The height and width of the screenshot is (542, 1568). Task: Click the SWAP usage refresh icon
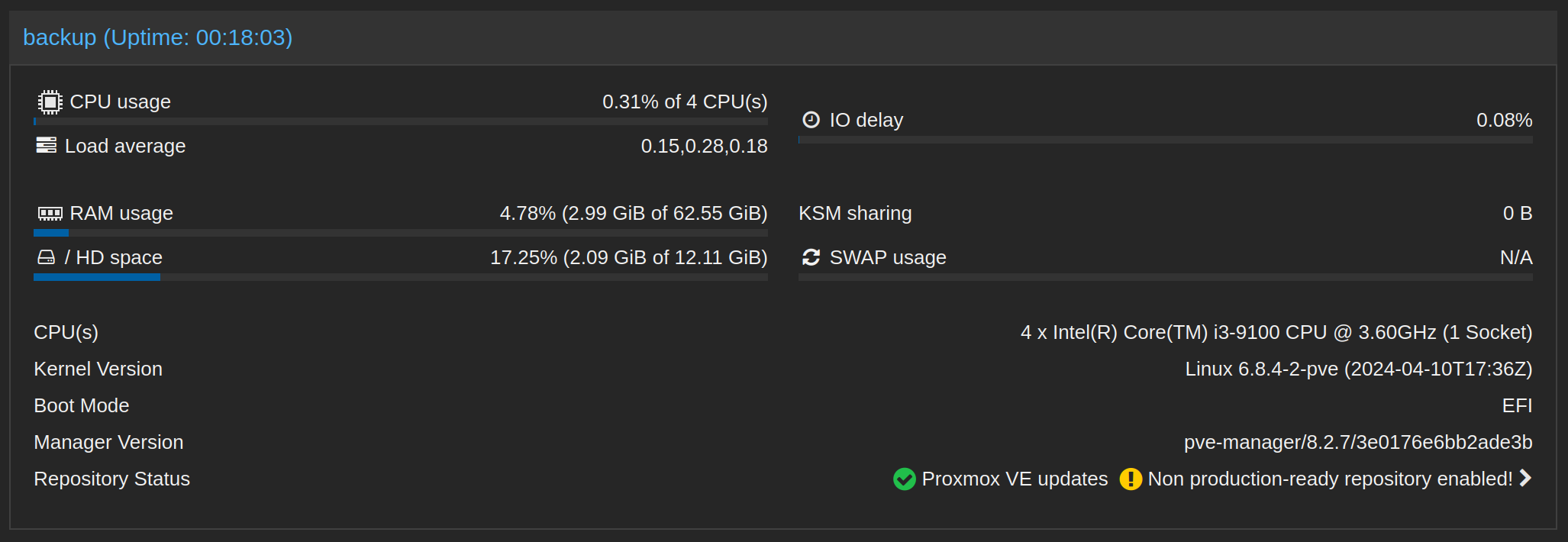(811, 257)
